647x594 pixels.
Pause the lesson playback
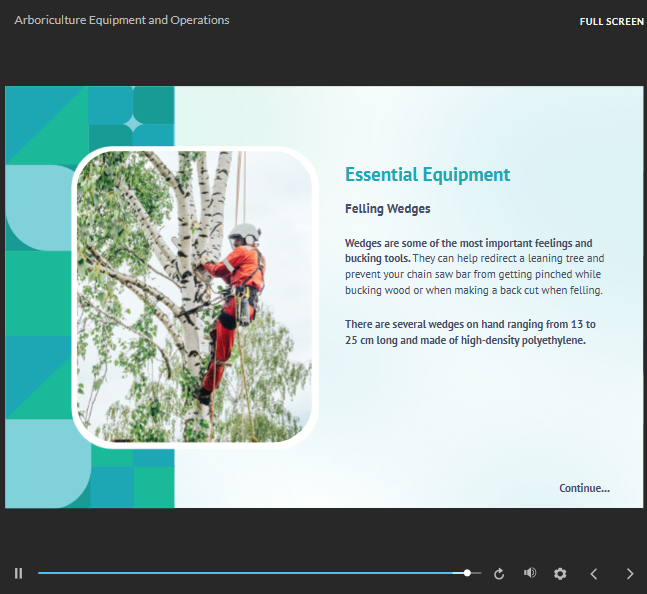(x=18, y=573)
